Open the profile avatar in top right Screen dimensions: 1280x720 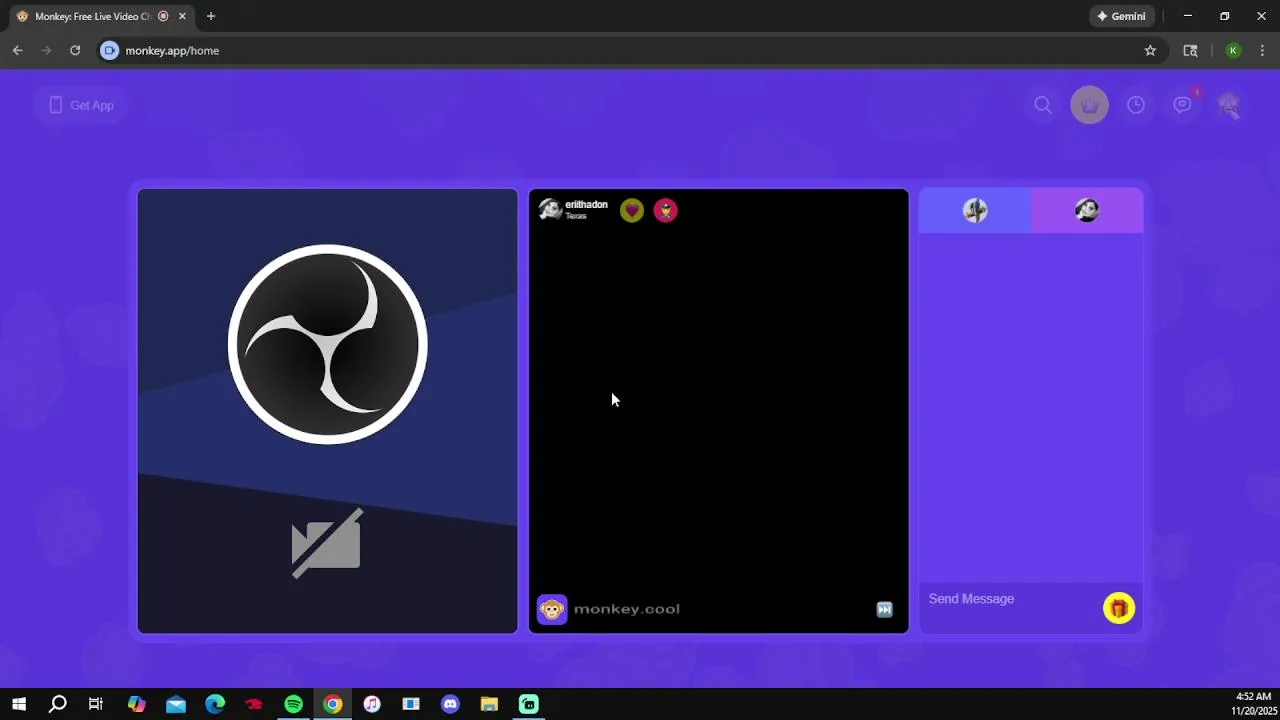pos(1229,105)
